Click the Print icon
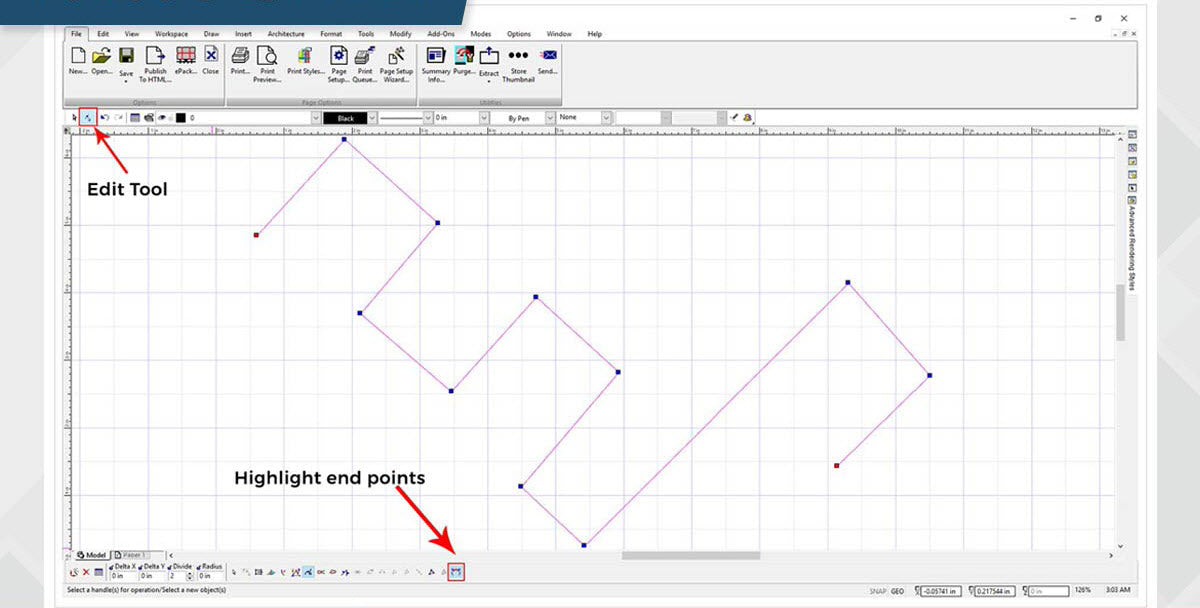The image size is (1200, 608). [x=241, y=55]
